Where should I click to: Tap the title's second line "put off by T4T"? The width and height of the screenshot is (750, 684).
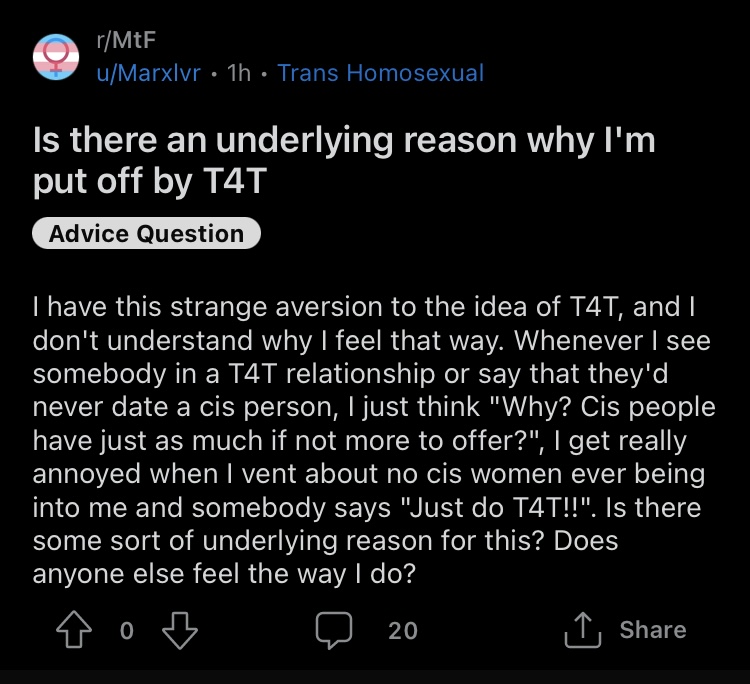pyautogui.click(x=150, y=181)
